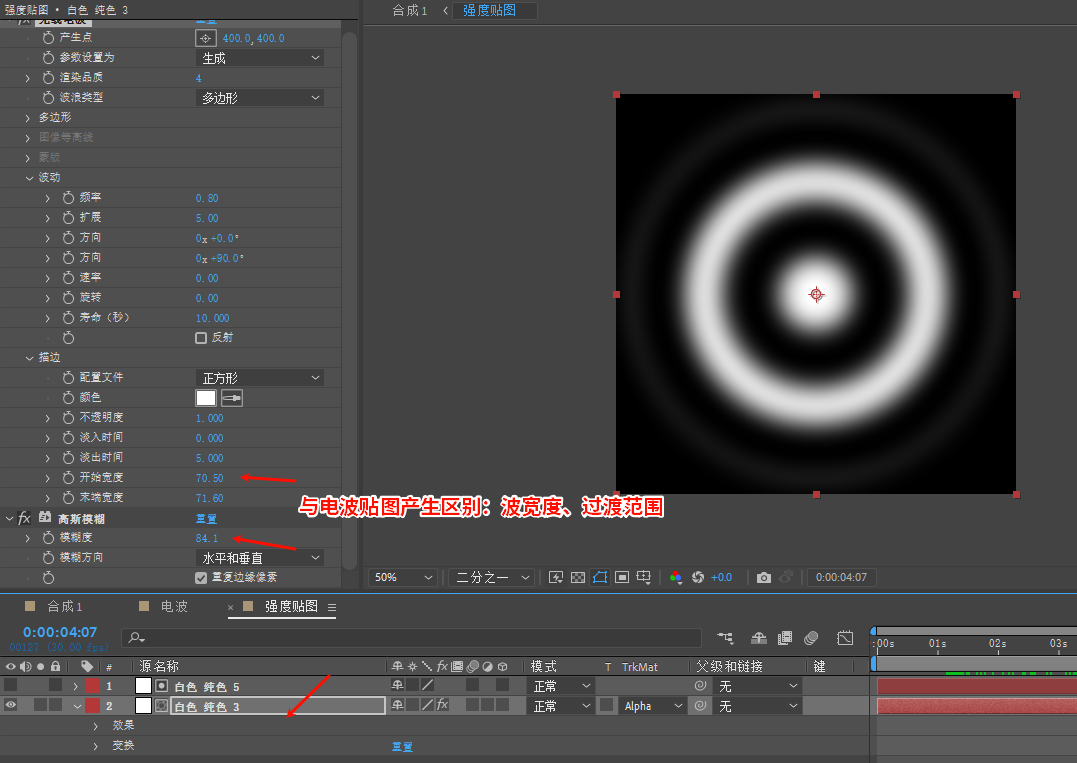Toggle stopwatch for 扩展 property
This screenshot has height=763, width=1077.
pyautogui.click(x=68, y=218)
